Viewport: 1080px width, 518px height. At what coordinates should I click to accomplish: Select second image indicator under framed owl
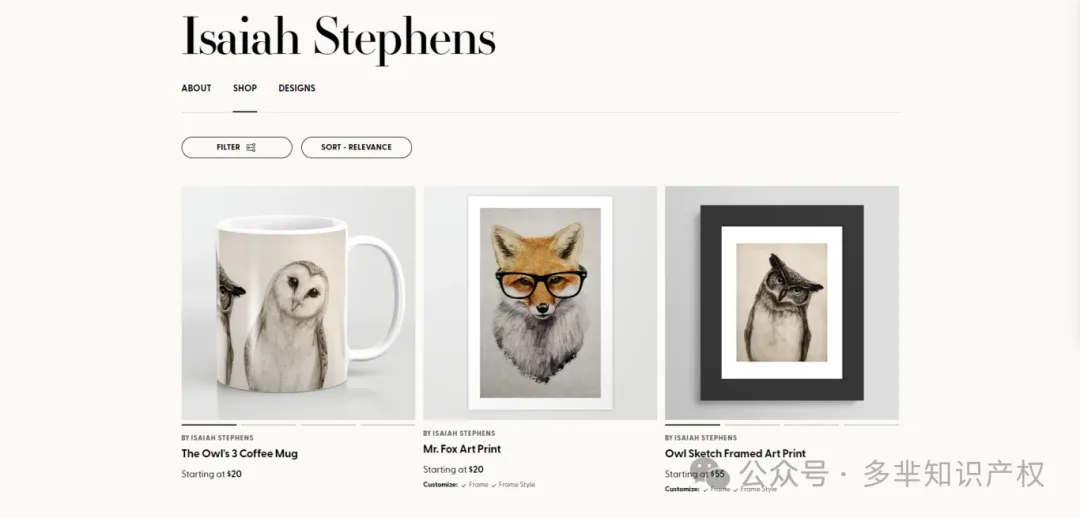click(x=752, y=425)
